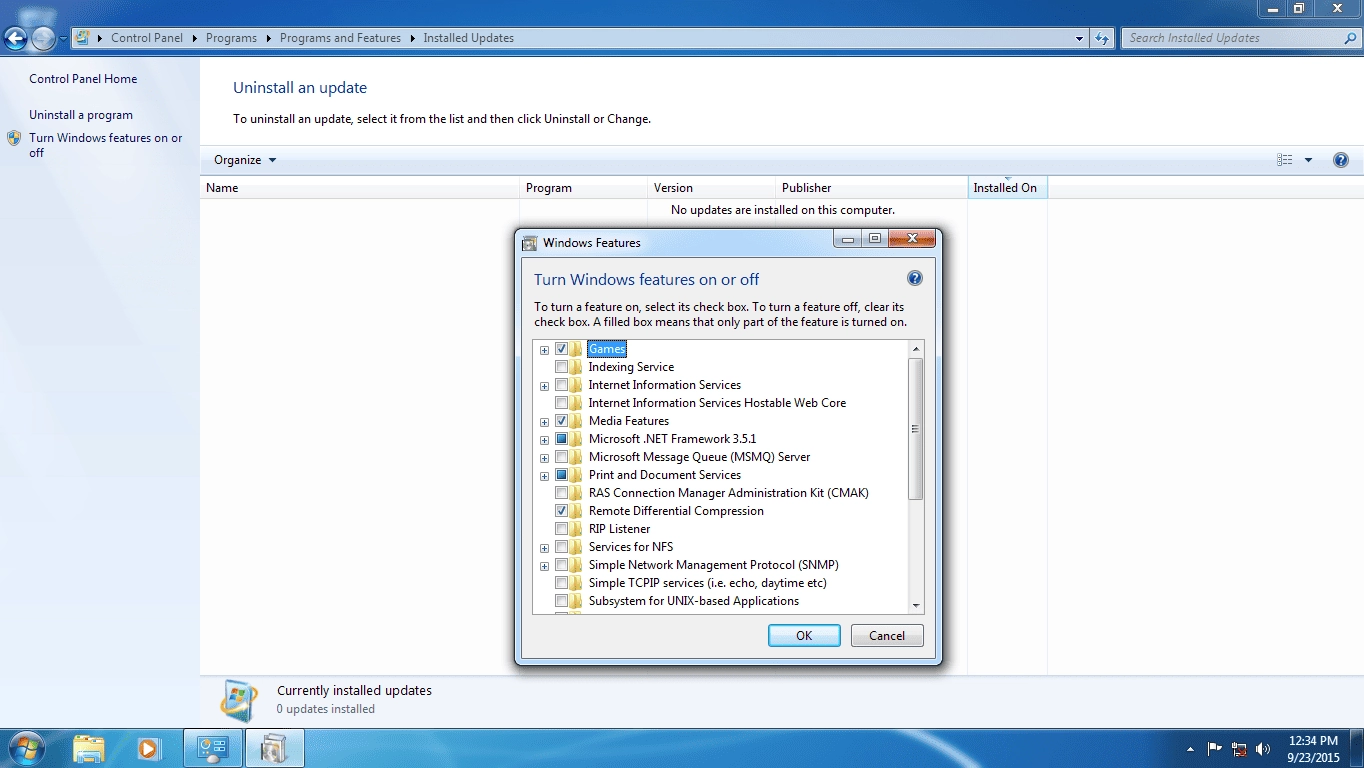
Task: Click the Forward navigation arrow
Action: 44,38
